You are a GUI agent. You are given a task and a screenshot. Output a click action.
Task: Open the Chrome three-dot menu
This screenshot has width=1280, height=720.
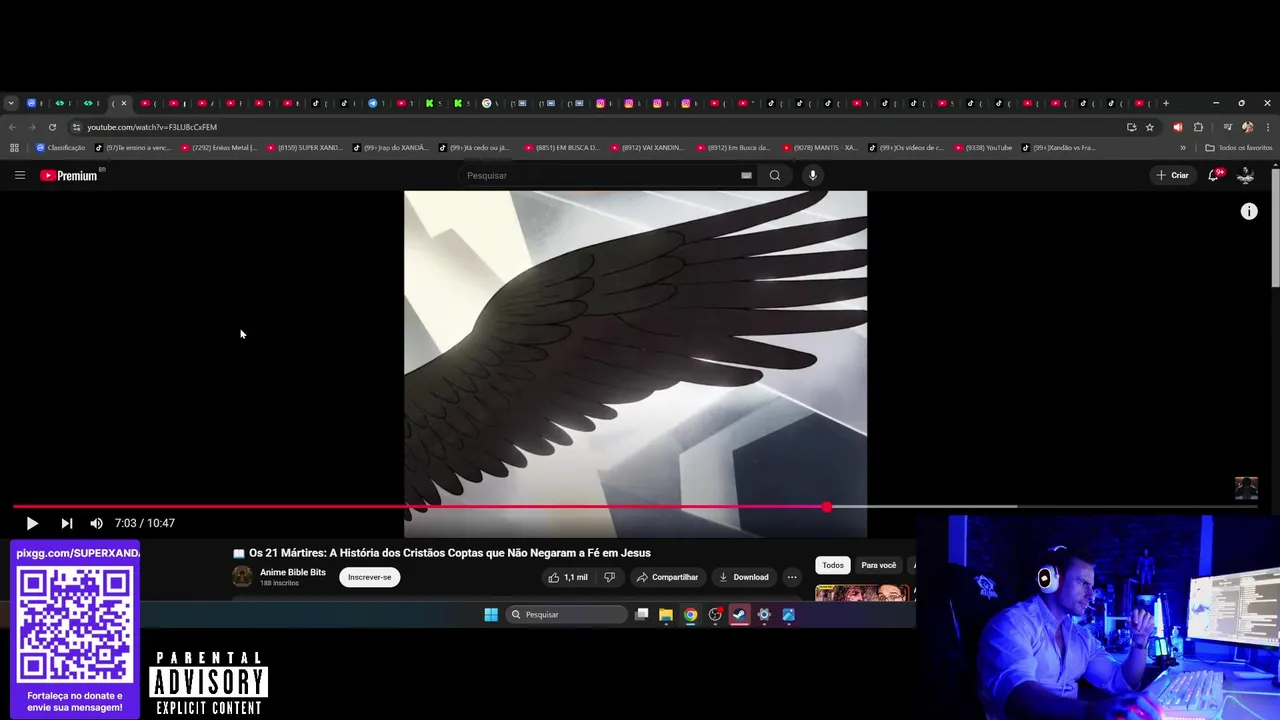pos(1267,127)
